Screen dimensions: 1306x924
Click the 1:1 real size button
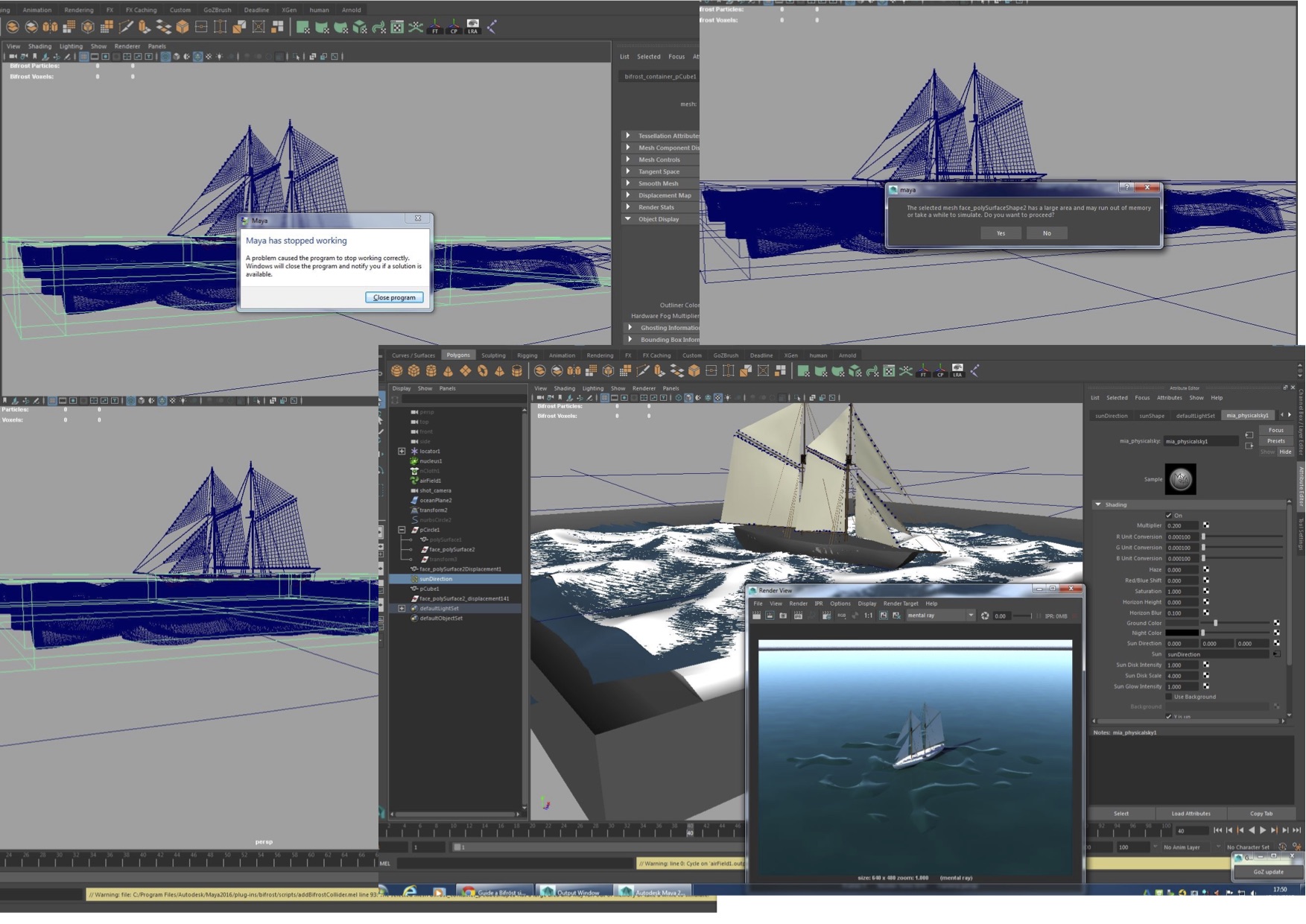868,616
